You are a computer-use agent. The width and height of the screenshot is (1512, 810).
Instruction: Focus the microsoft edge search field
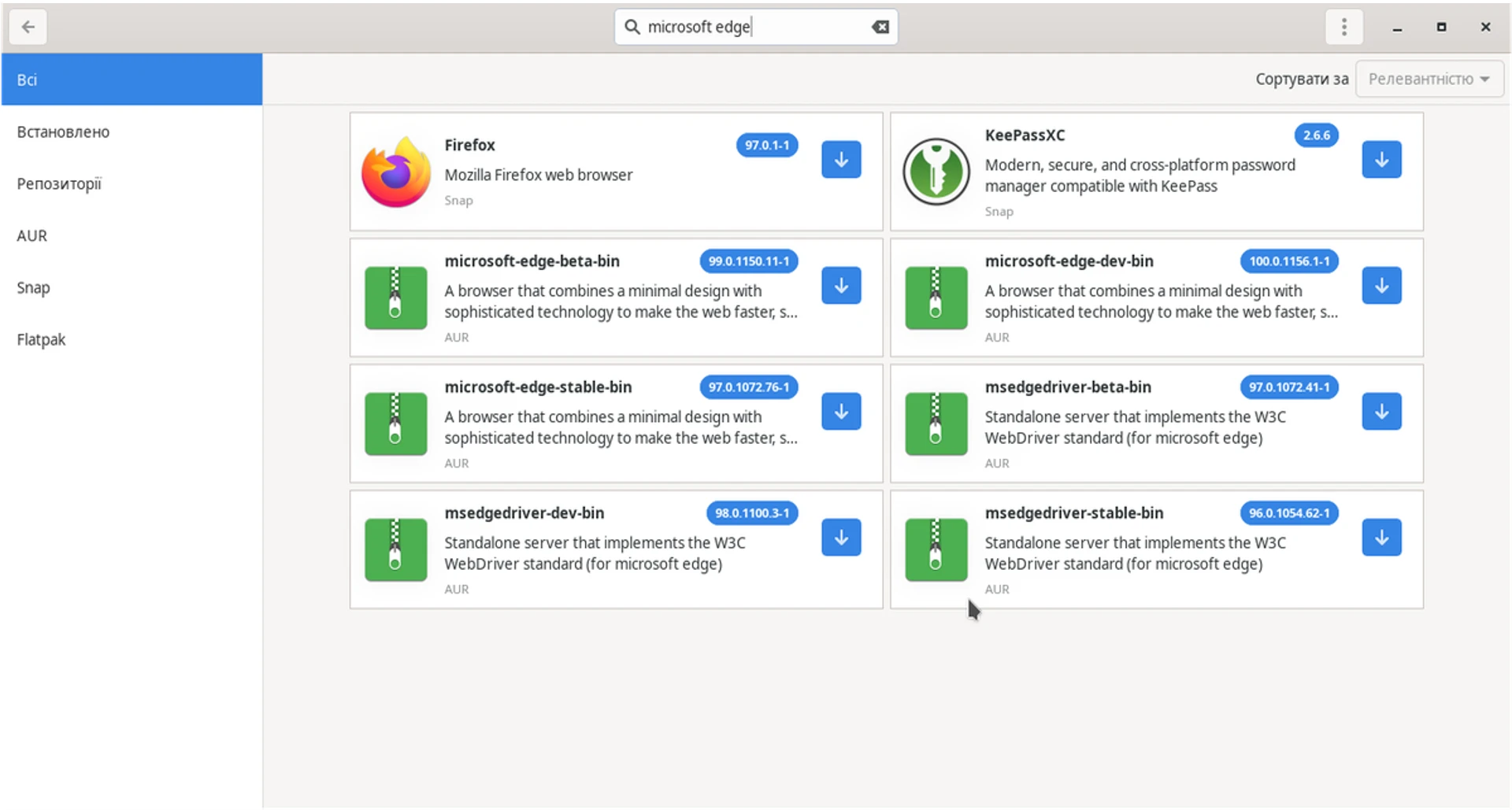click(756, 28)
